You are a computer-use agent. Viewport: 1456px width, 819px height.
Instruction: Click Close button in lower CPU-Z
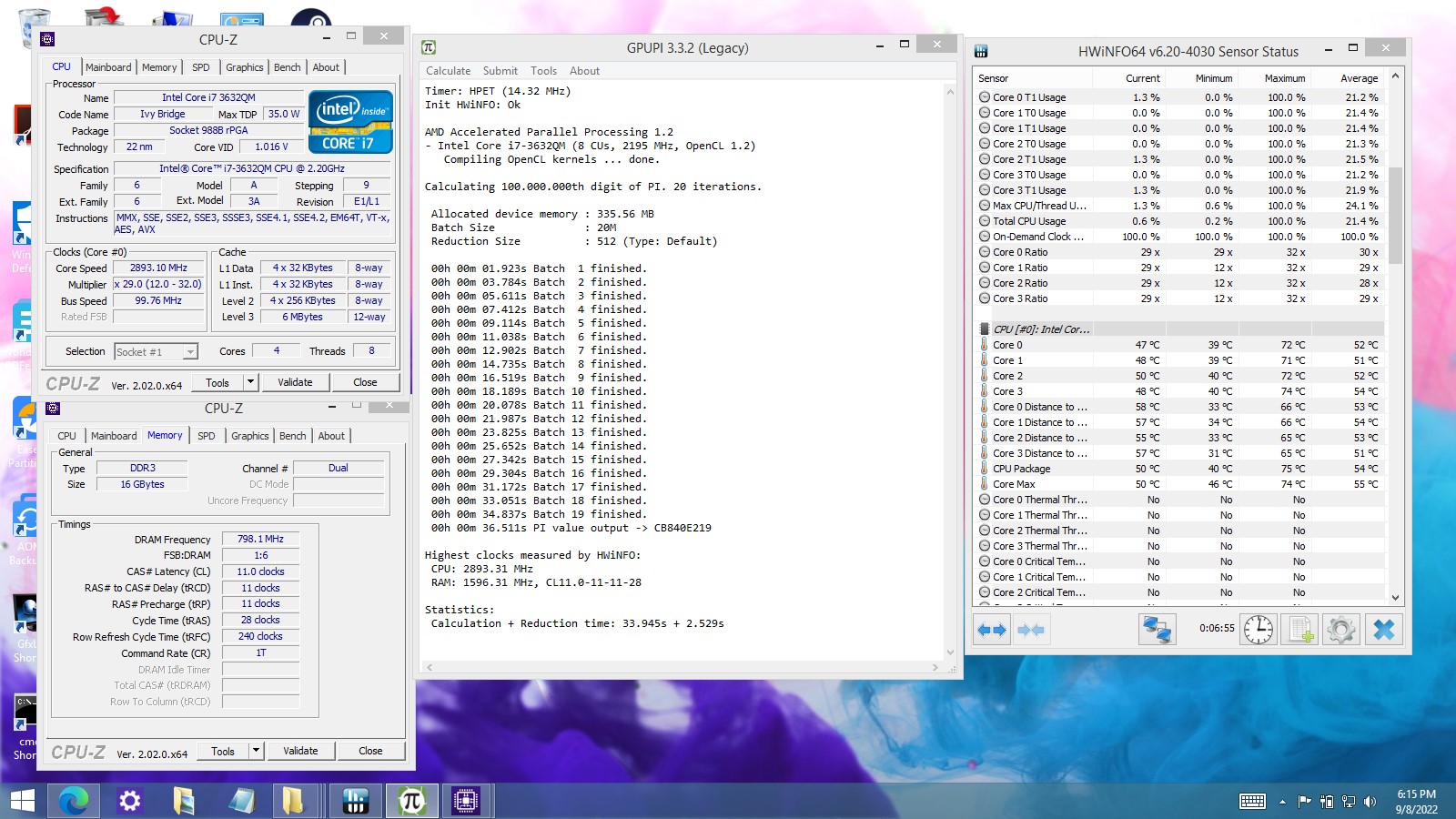pos(370,751)
